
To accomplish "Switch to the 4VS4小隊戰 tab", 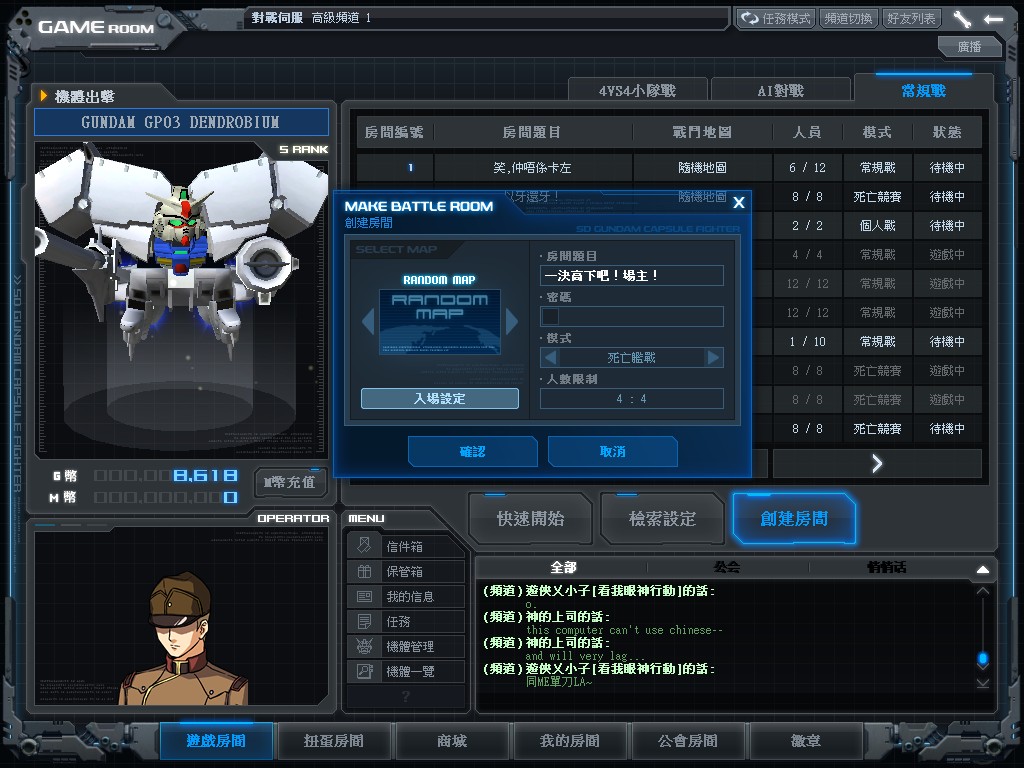I will (637, 90).
